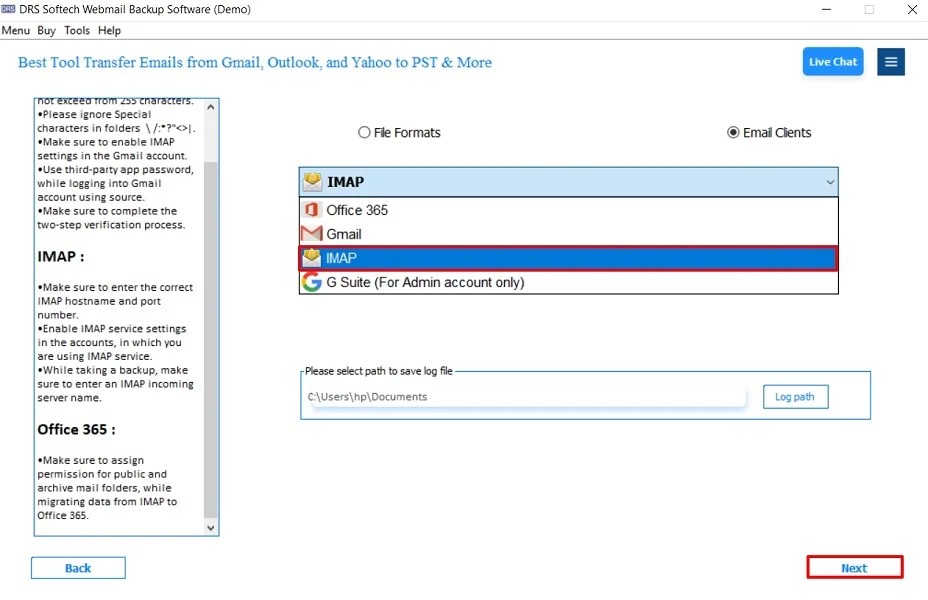Click the Gmail envelope icon
The width and height of the screenshot is (928, 600).
click(x=310, y=233)
